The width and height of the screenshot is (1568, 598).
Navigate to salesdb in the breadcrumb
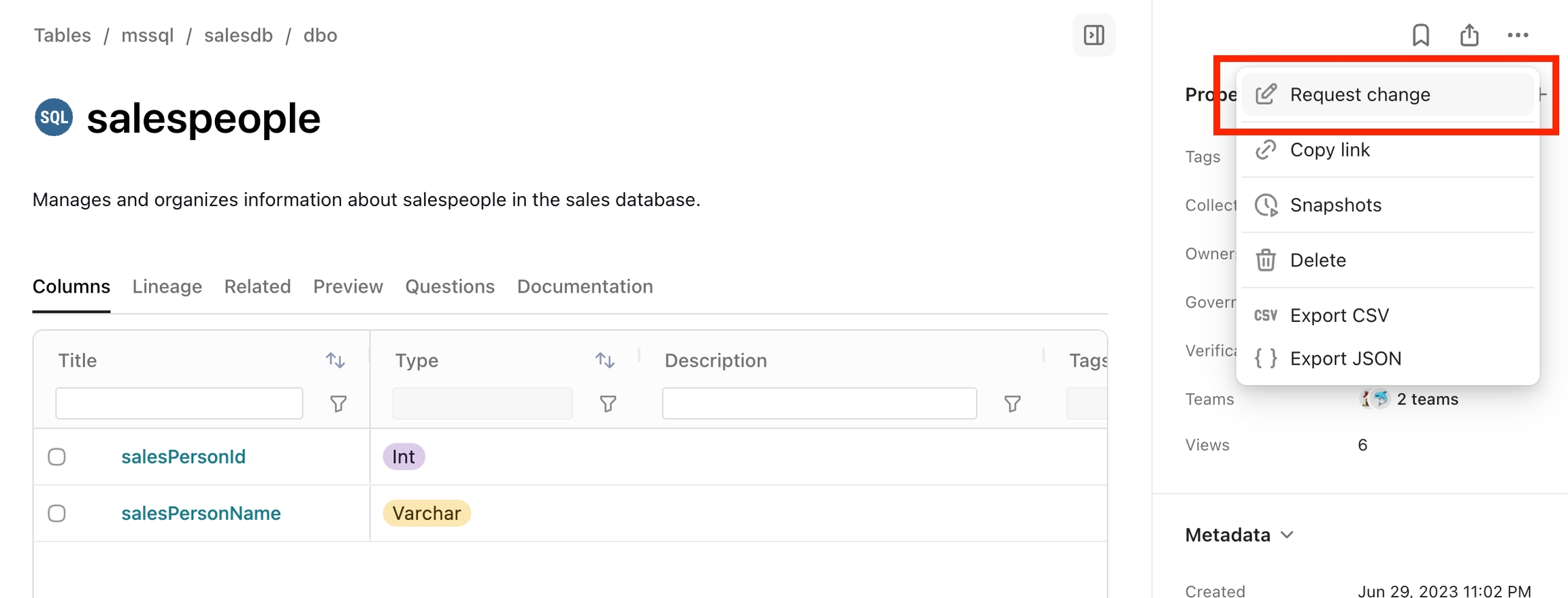pos(238,35)
